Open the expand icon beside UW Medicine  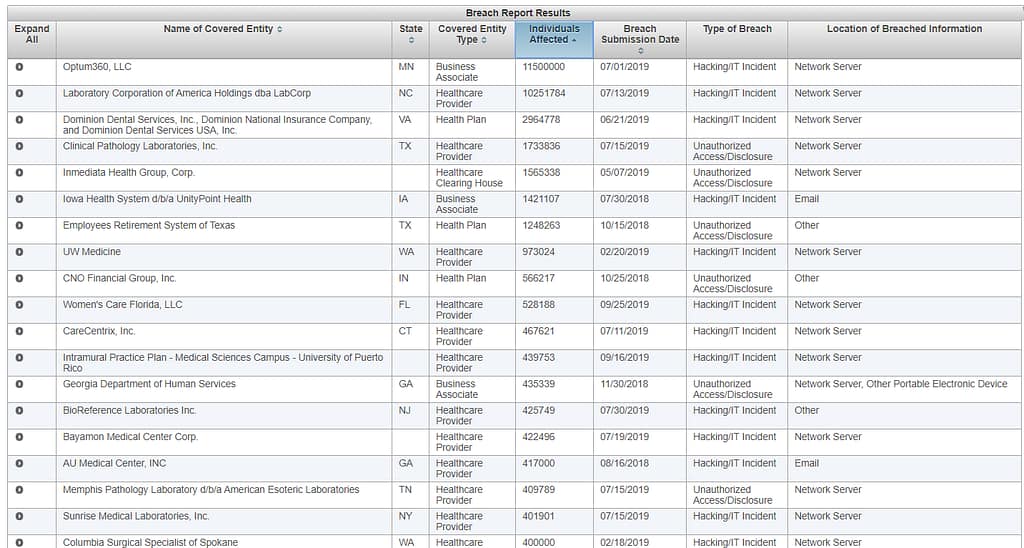pos(19,252)
